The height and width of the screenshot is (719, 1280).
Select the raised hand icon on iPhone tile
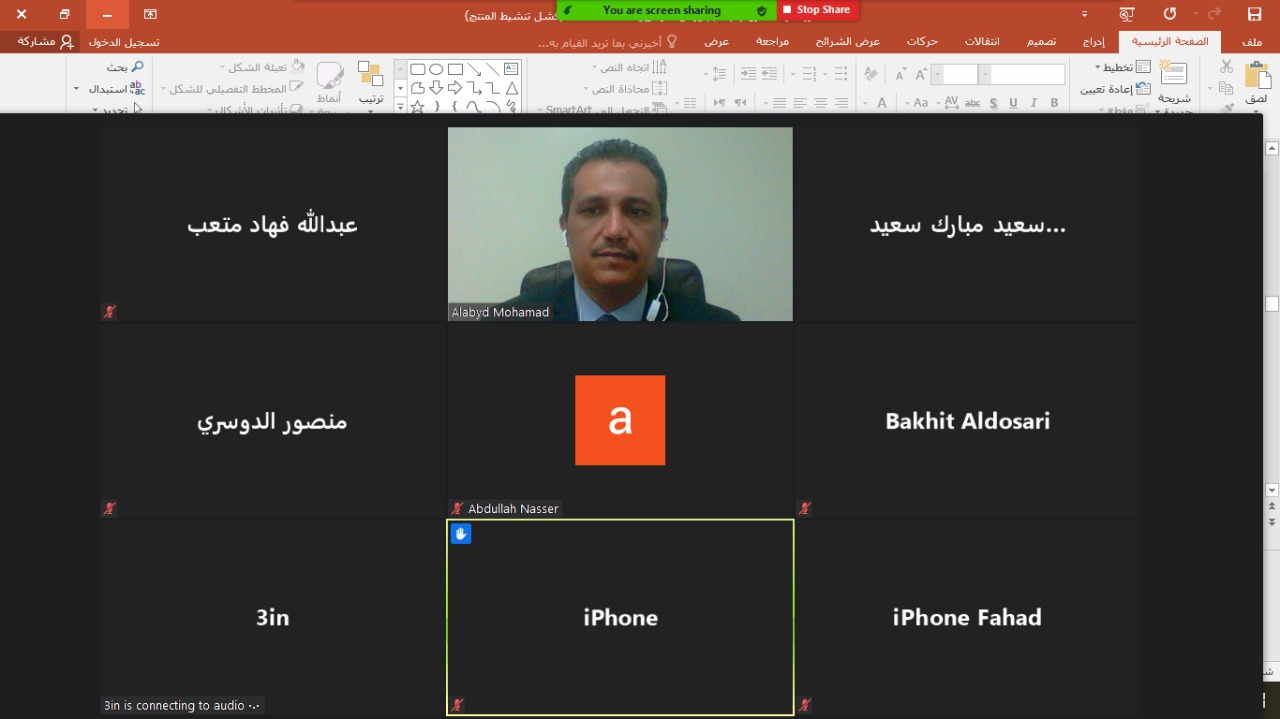click(x=460, y=534)
